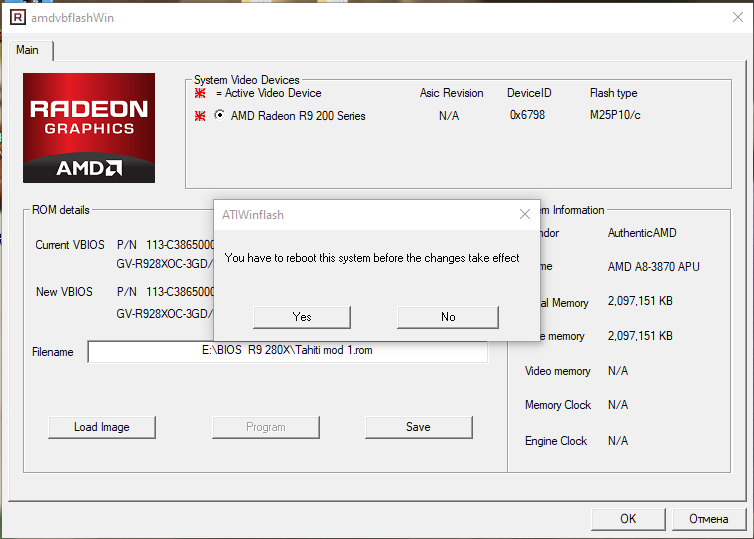The image size is (754, 539).
Task: Click the AuthenticAMD vendor text
Action: [x=642, y=233]
